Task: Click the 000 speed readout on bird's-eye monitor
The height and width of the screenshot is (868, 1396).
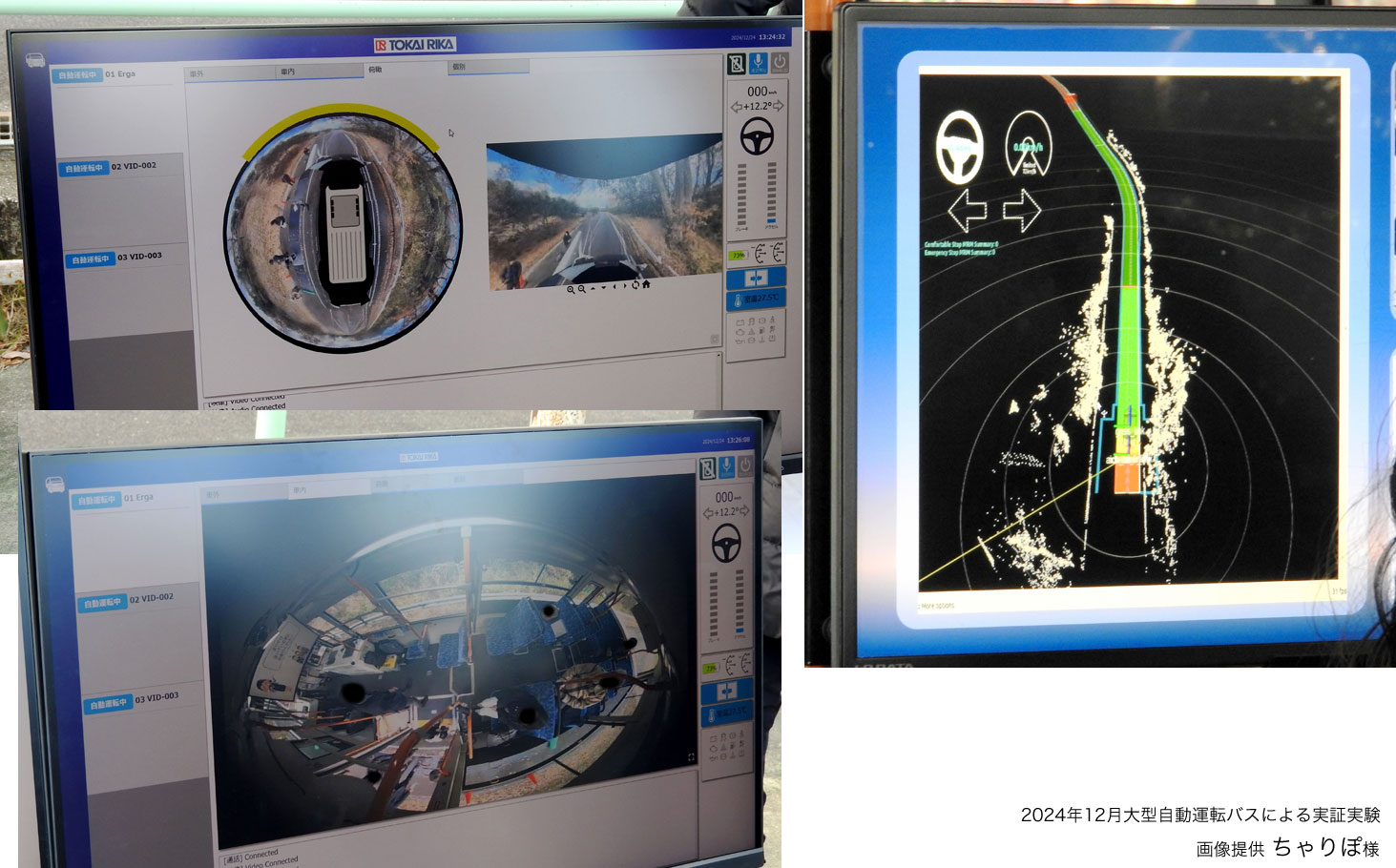Action: pyautogui.click(x=761, y=92)
